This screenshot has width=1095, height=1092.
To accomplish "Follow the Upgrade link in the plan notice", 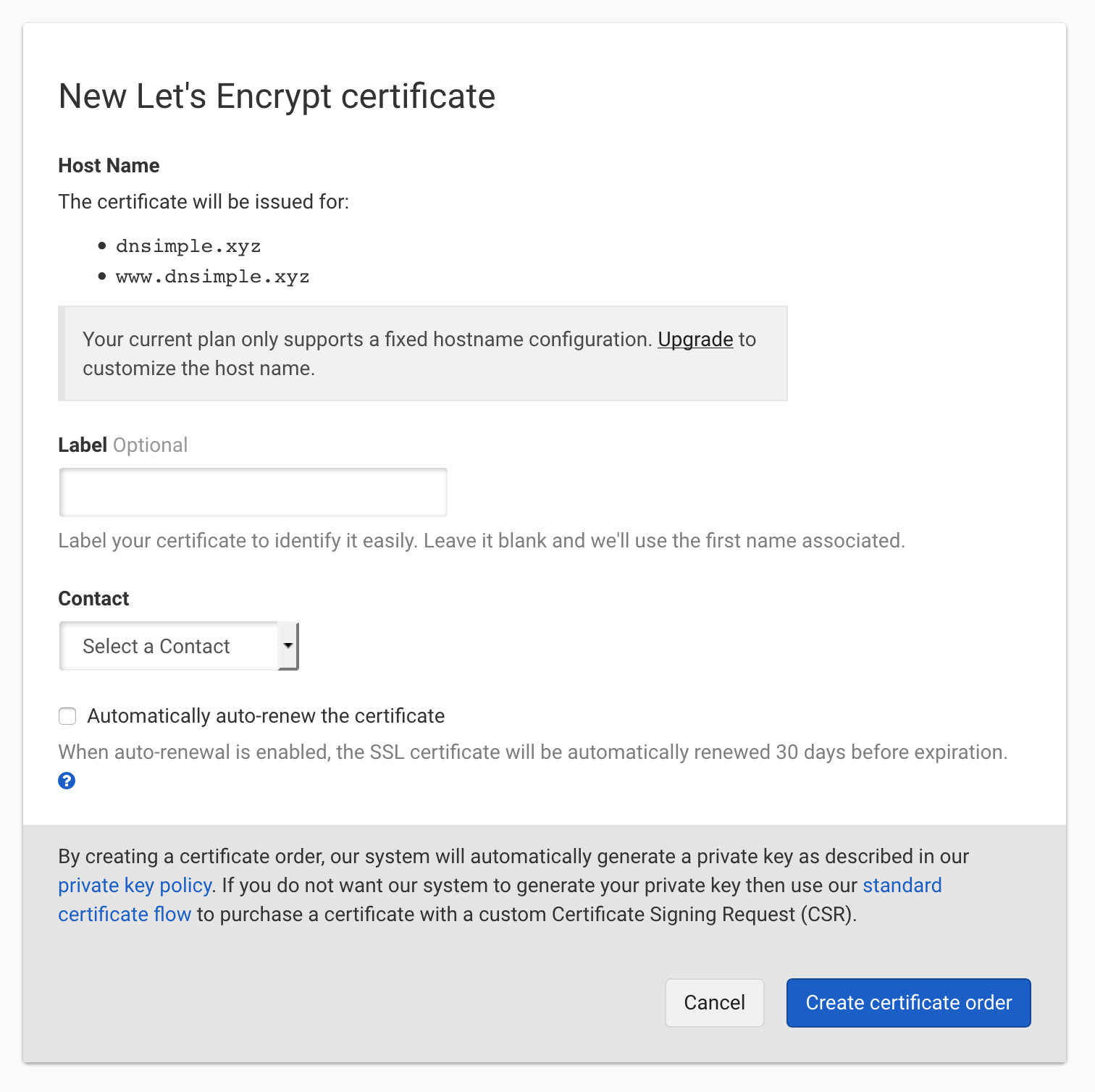I will 695,340.
